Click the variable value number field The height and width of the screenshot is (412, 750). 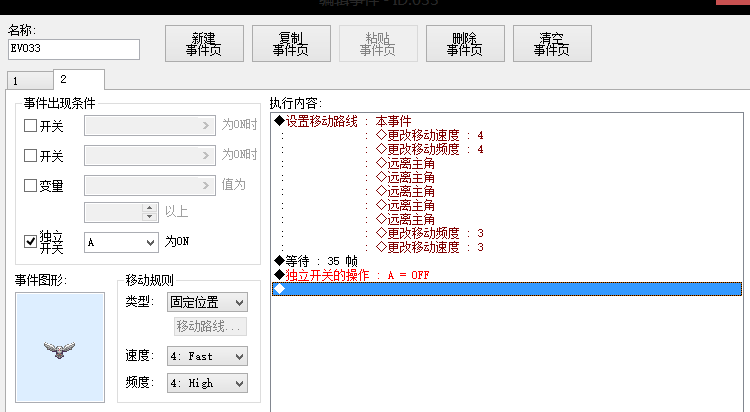click(x=113, y=212)
